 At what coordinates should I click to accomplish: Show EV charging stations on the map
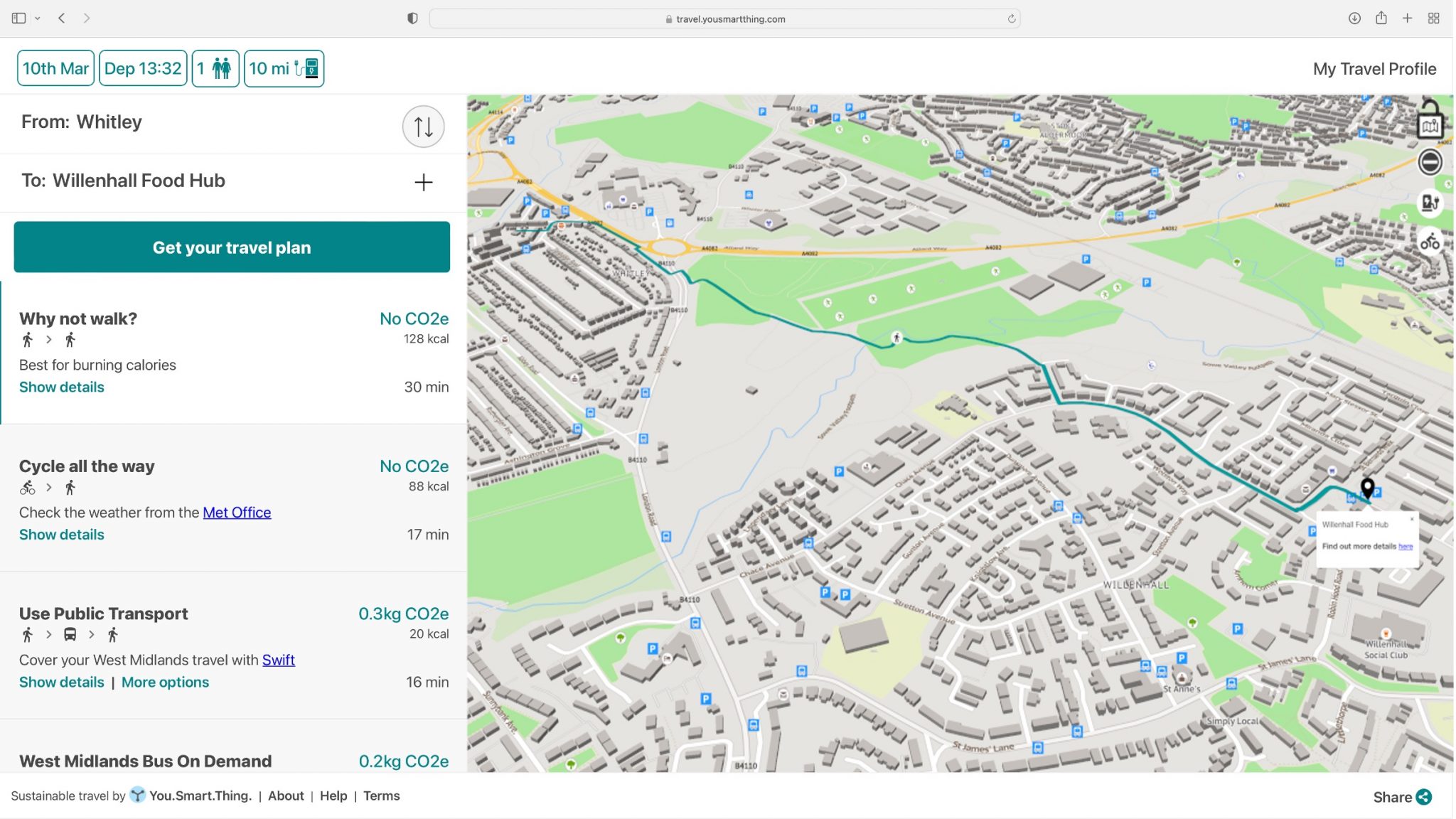[x=1430, y=203]
